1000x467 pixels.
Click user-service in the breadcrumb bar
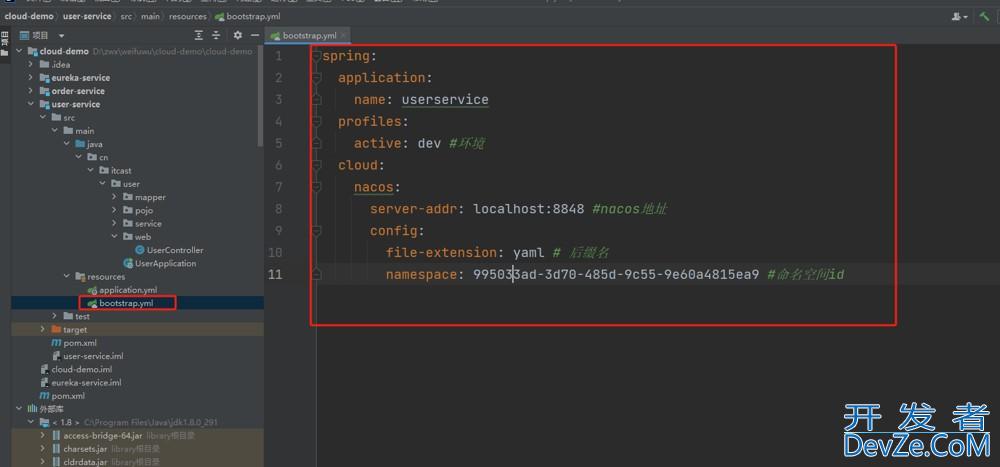click(x=87, y=17)
